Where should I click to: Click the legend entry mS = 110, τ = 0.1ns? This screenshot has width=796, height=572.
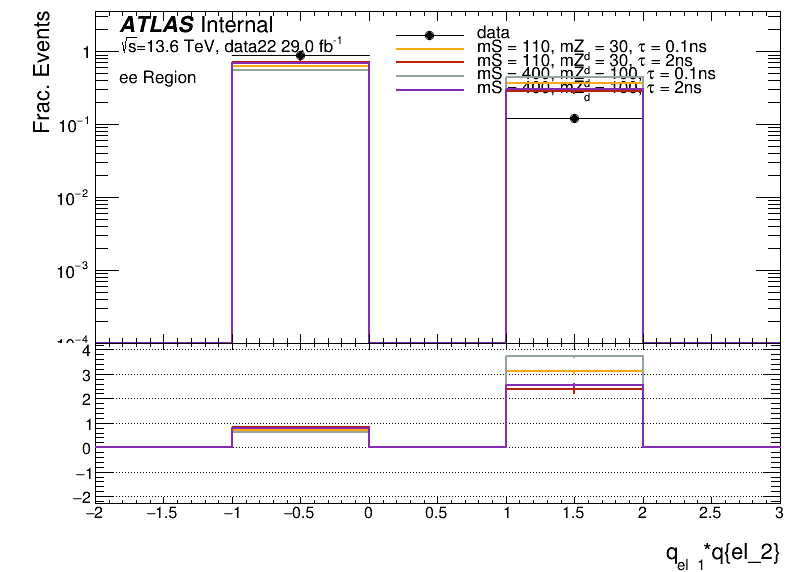tap(590, 48)
